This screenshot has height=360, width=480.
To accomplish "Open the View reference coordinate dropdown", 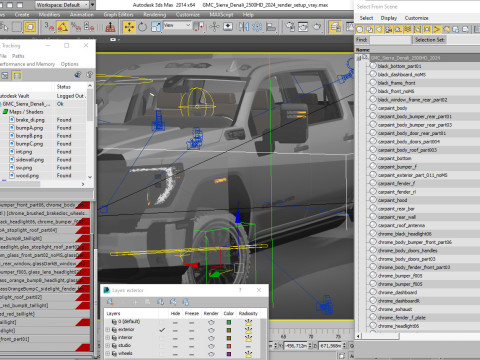I will click(177, 26).
